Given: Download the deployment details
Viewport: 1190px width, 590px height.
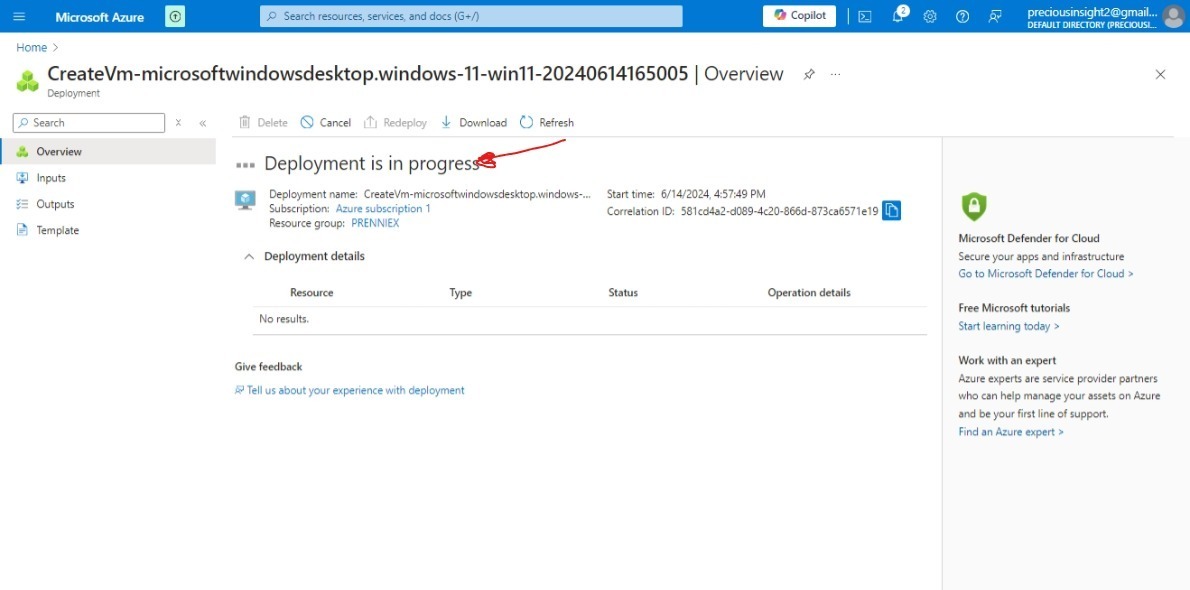Looking at the screenshot, I should tap(474, 122).
